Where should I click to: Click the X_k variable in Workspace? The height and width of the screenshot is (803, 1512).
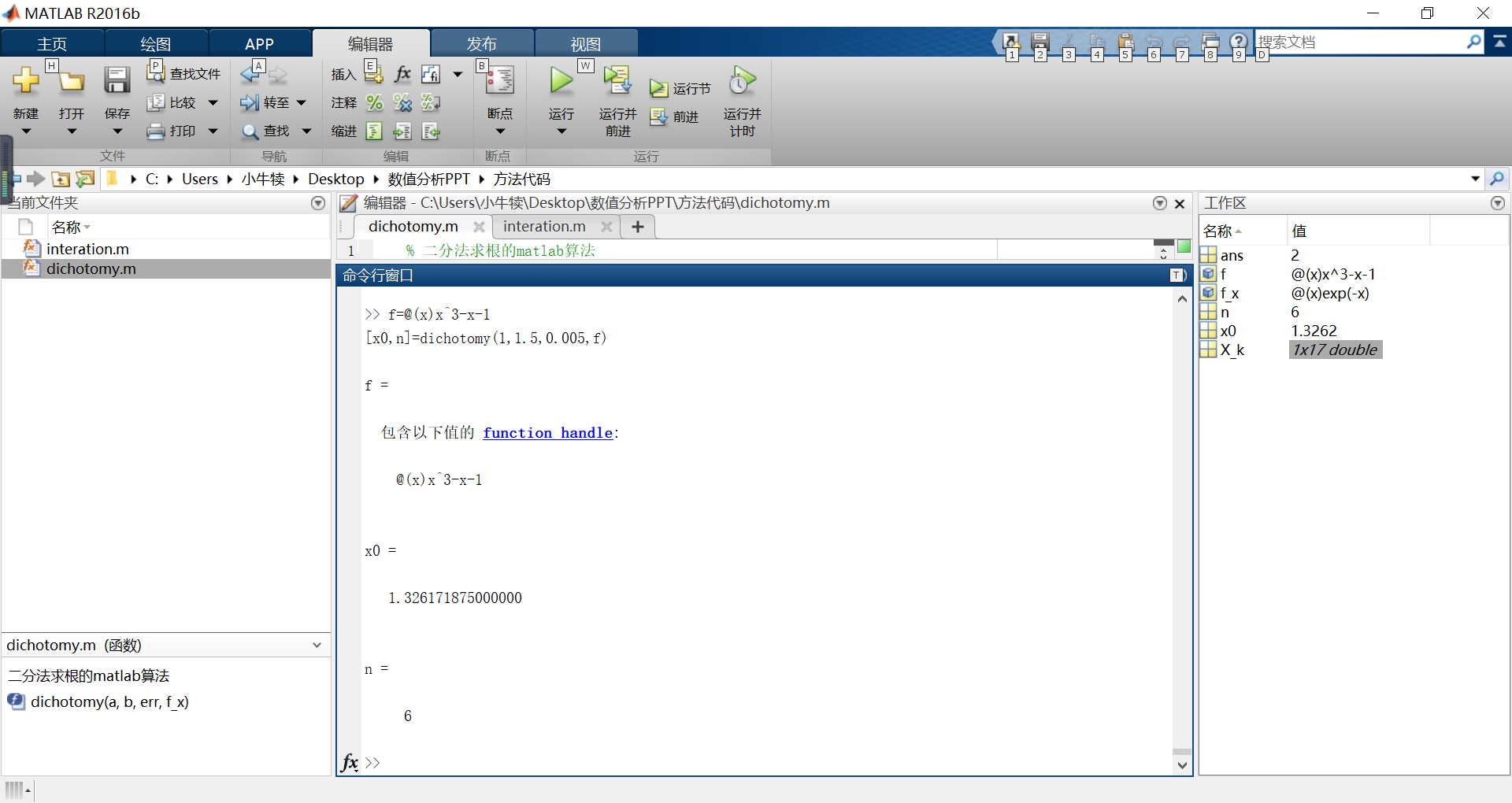(x=1232, y=350)
